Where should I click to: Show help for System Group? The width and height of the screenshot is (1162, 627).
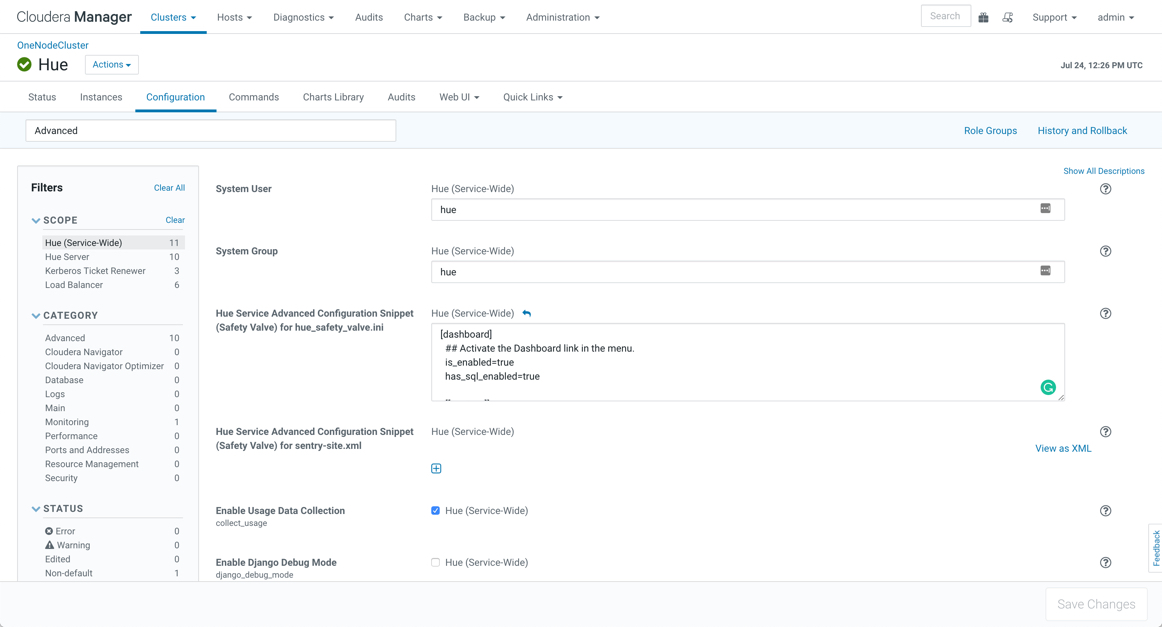pyautogui.click(x=1106, y=251)
